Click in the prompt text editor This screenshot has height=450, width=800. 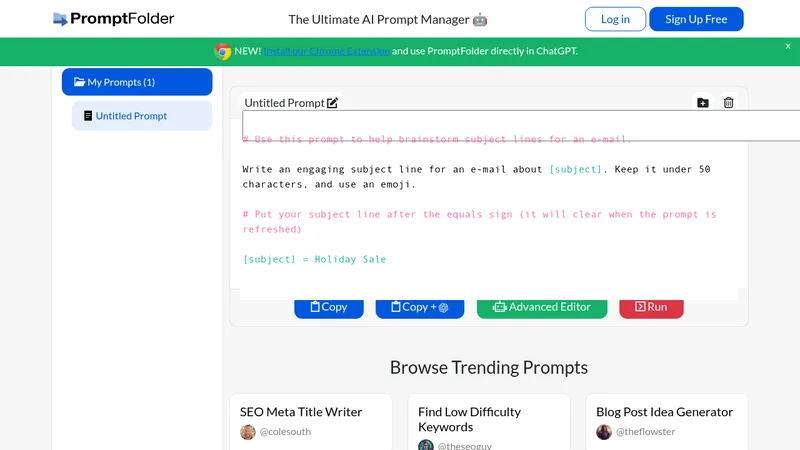pyautogui.click(x=489, y=204)
